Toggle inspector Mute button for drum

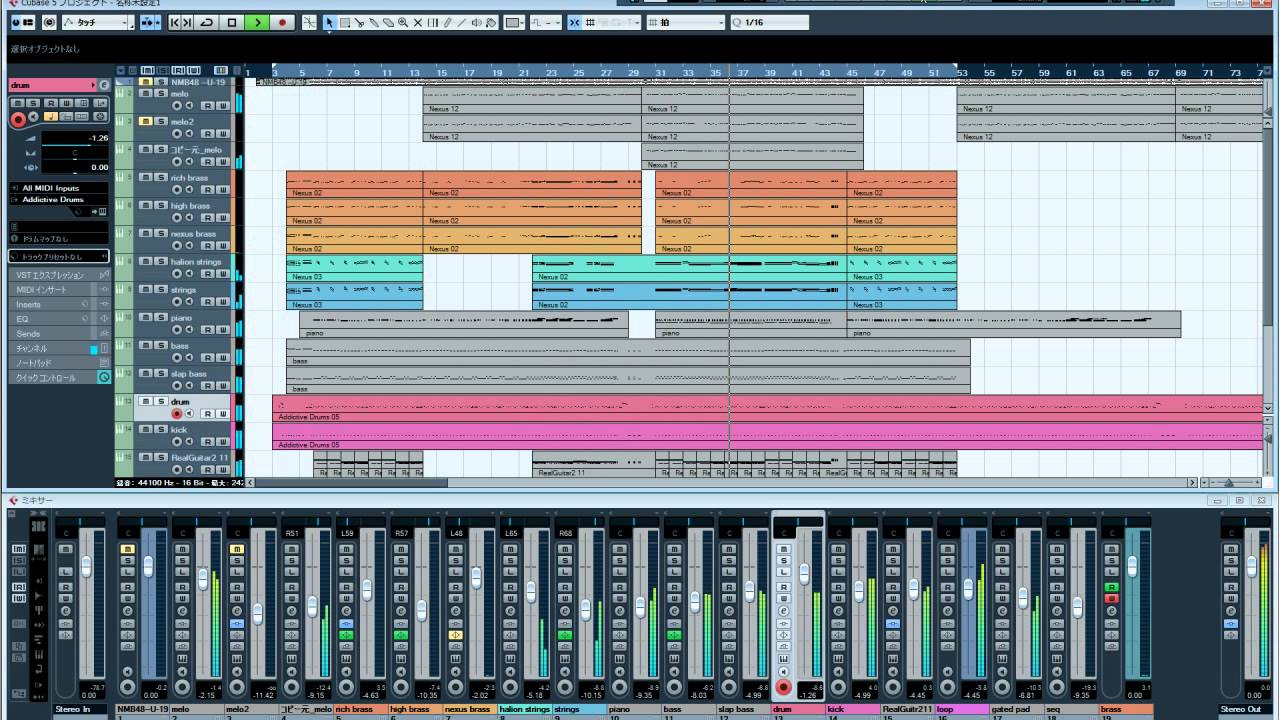tap(19, 103)
